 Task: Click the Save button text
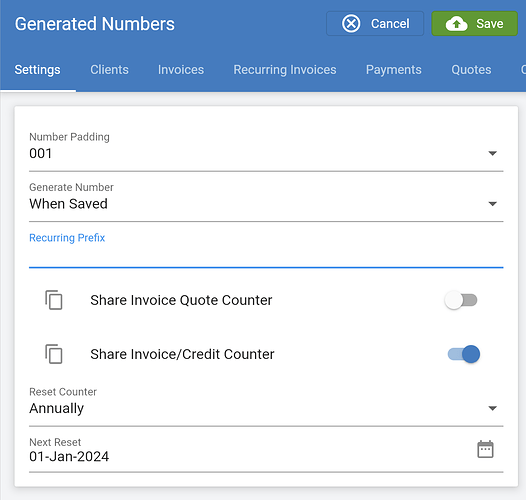tap(489, 23)
